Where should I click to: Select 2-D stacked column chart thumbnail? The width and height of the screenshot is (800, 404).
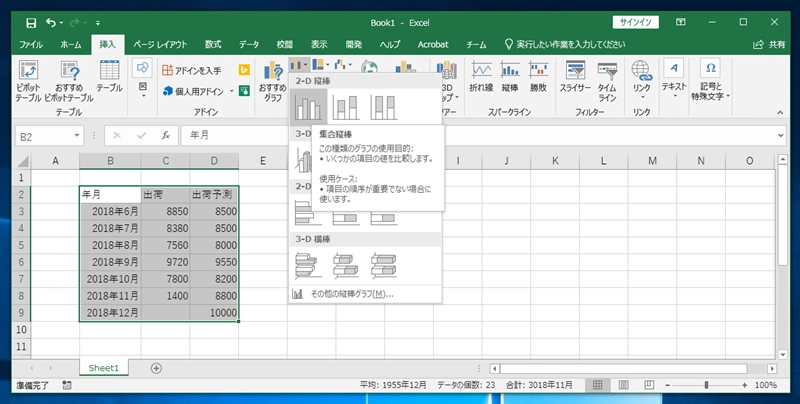click(x=345, y=108)
